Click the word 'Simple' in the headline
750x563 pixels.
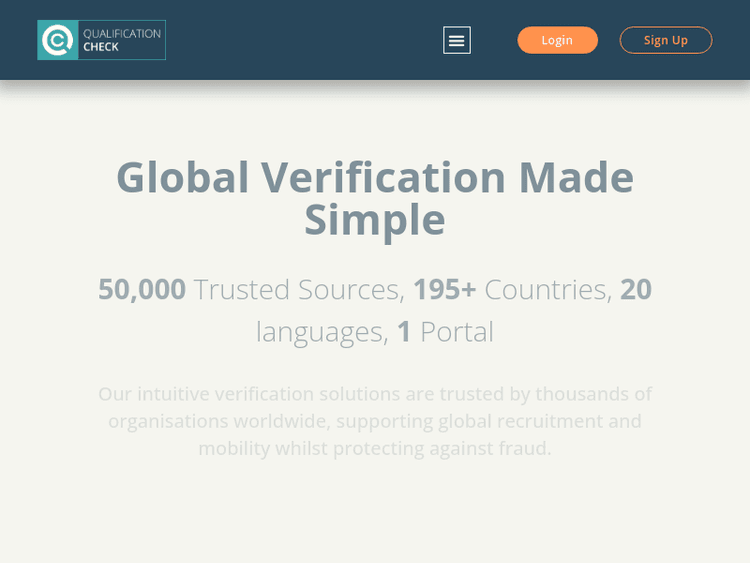[375, 221]
